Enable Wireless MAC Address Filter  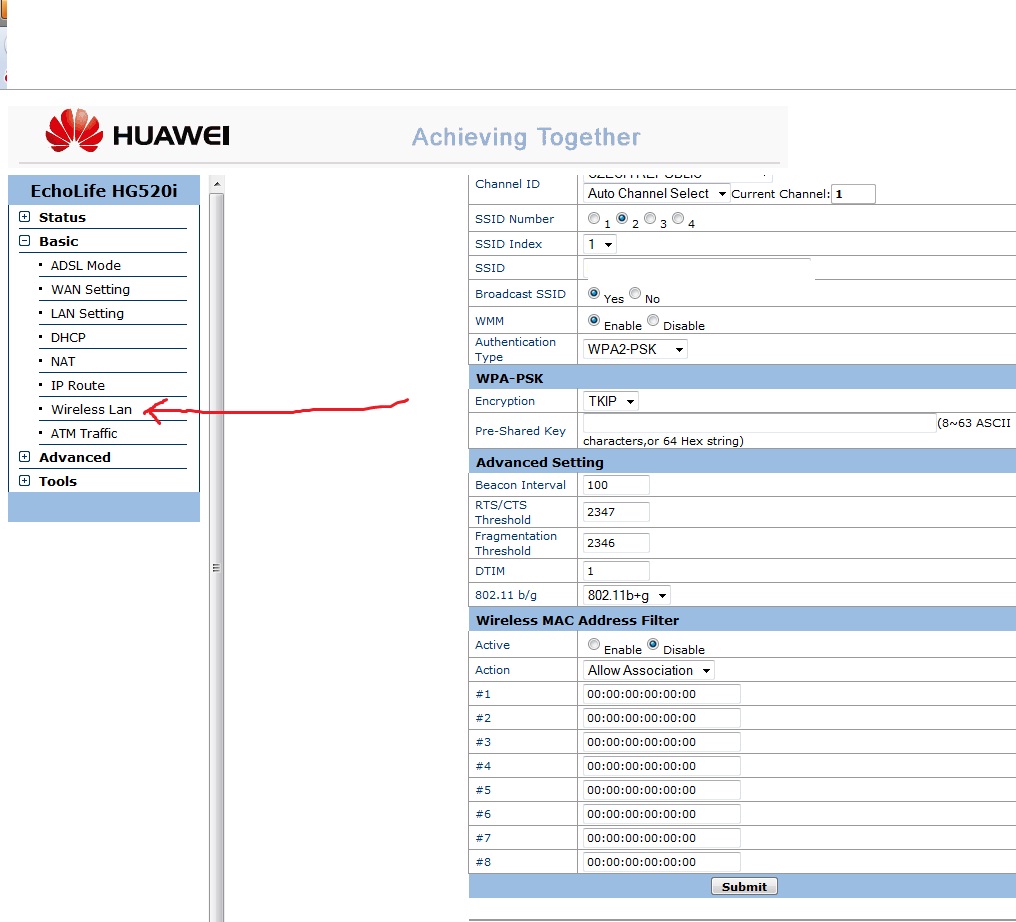[594, 645]
